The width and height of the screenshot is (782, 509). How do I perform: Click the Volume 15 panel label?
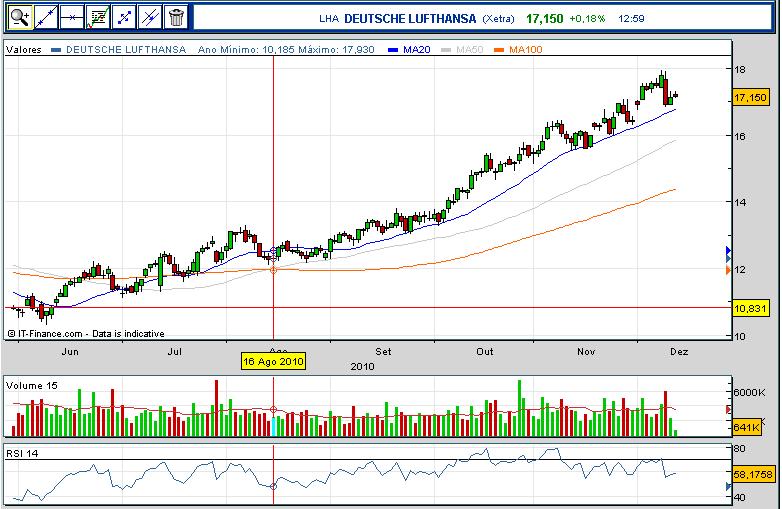[31, 385]
